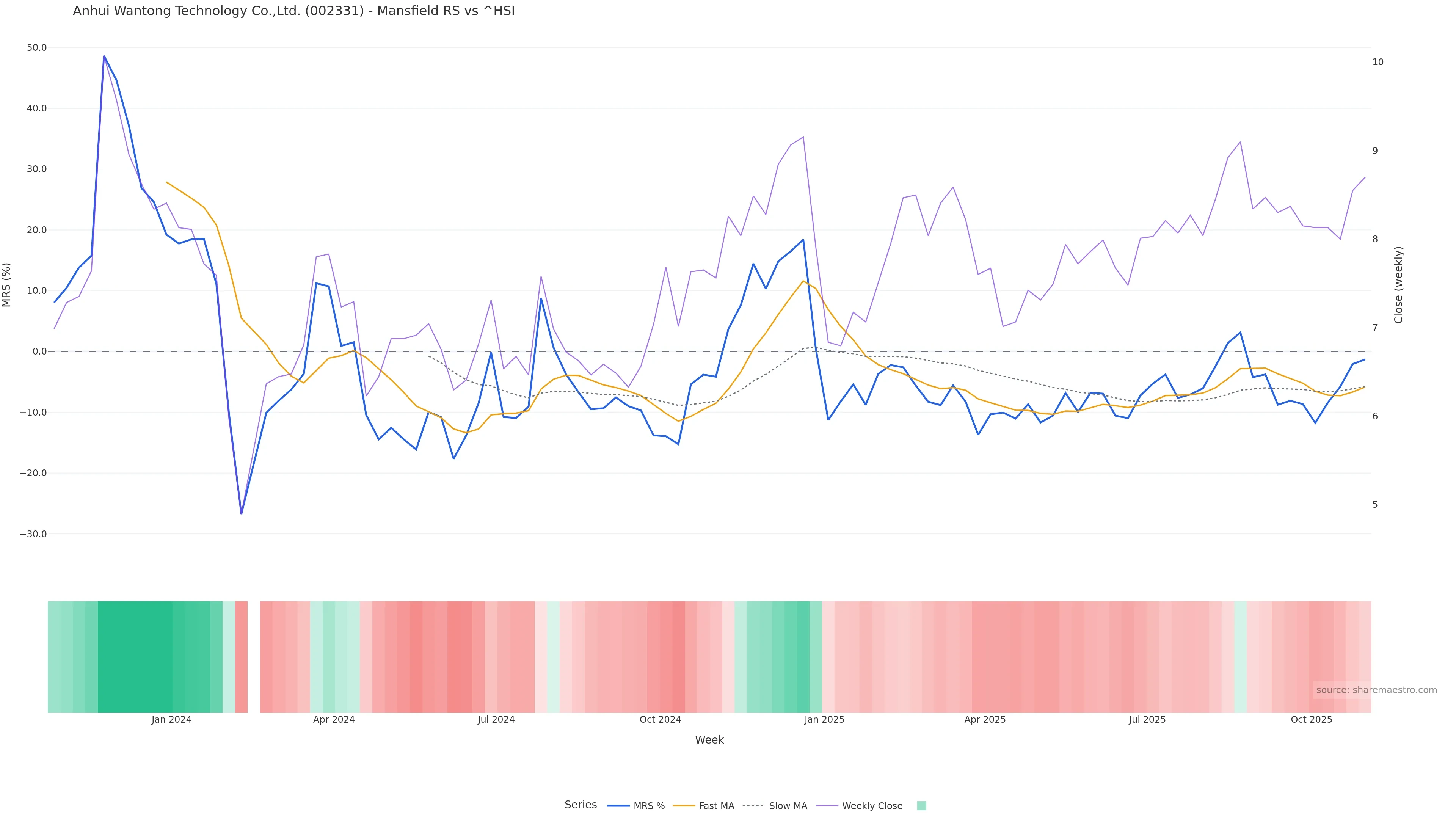Click the Apr 2025 x-axis label
The height and width of the screenshot is (819, 1456).
coord(985,720)
